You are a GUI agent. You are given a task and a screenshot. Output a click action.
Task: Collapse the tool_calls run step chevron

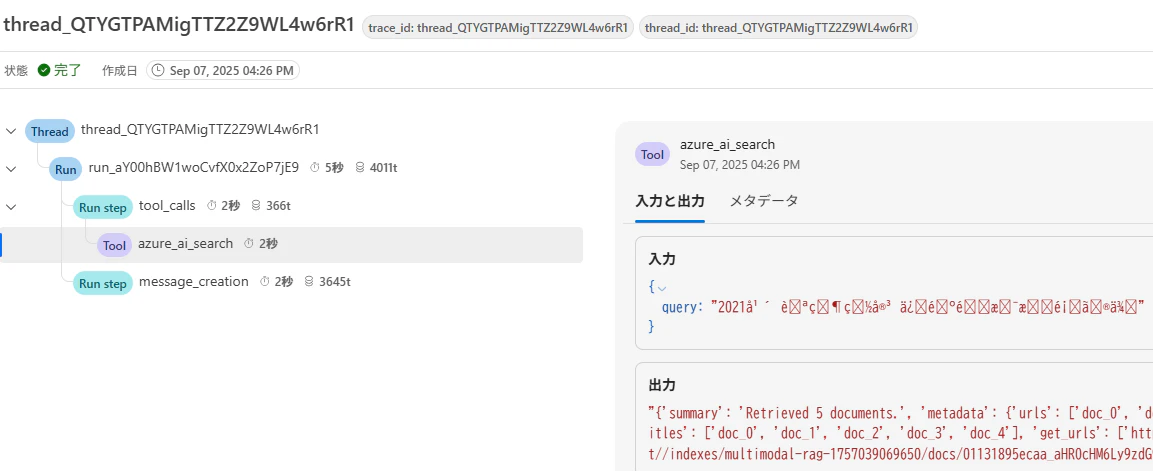click(10, 206)
